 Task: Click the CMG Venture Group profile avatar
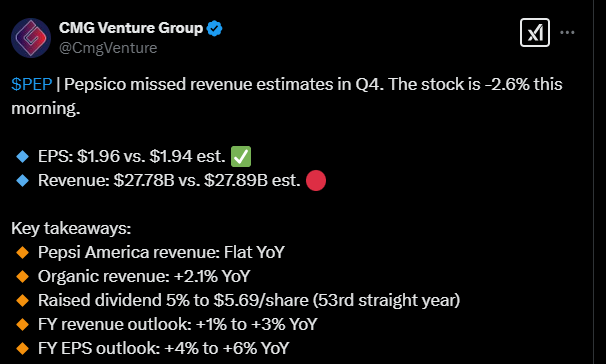[31, 38]
